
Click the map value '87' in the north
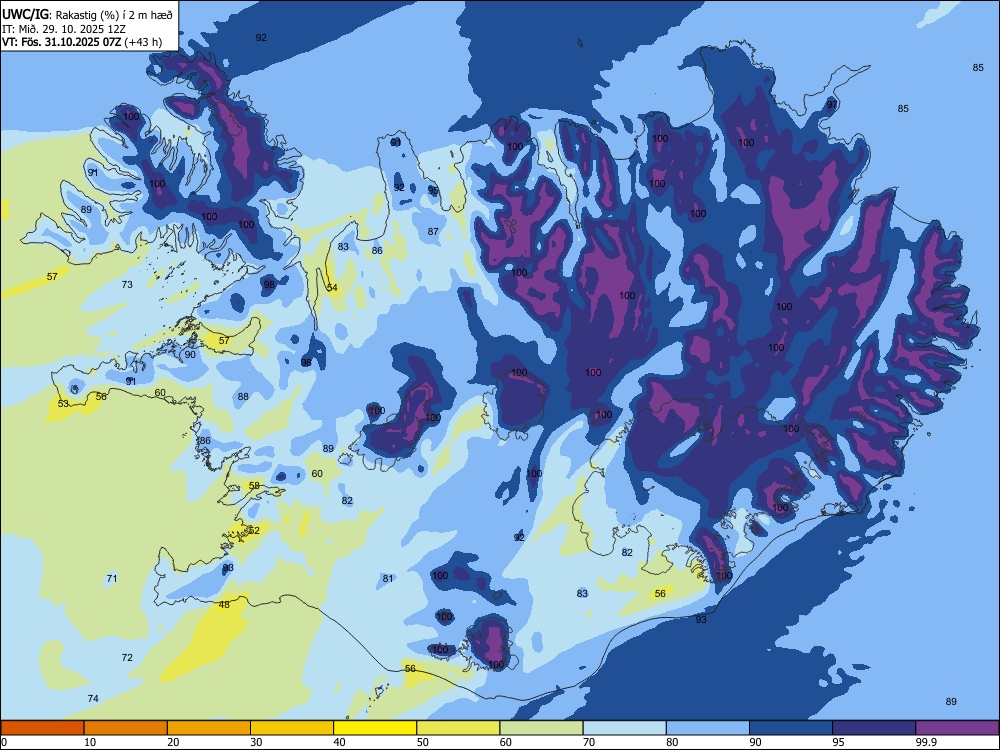click(x=433, y=232)
